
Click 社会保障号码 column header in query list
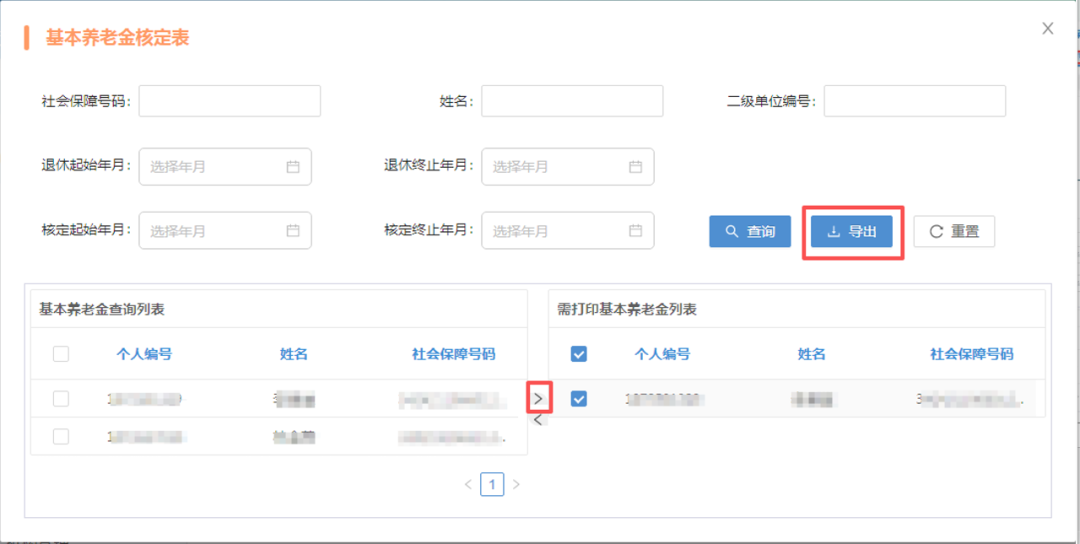[x=453, y=354]
